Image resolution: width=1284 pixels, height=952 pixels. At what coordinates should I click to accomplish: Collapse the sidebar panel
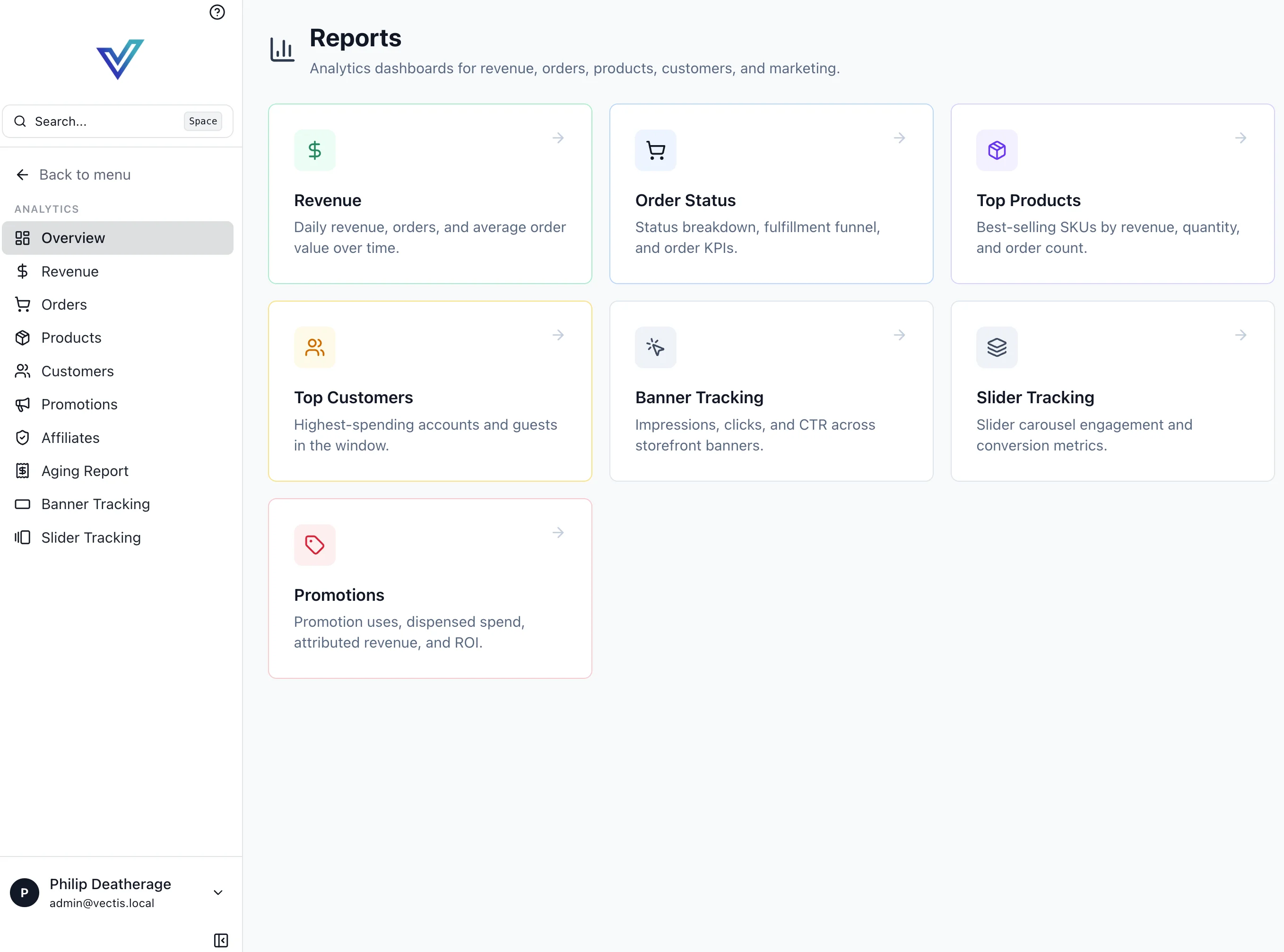(221, 941)
